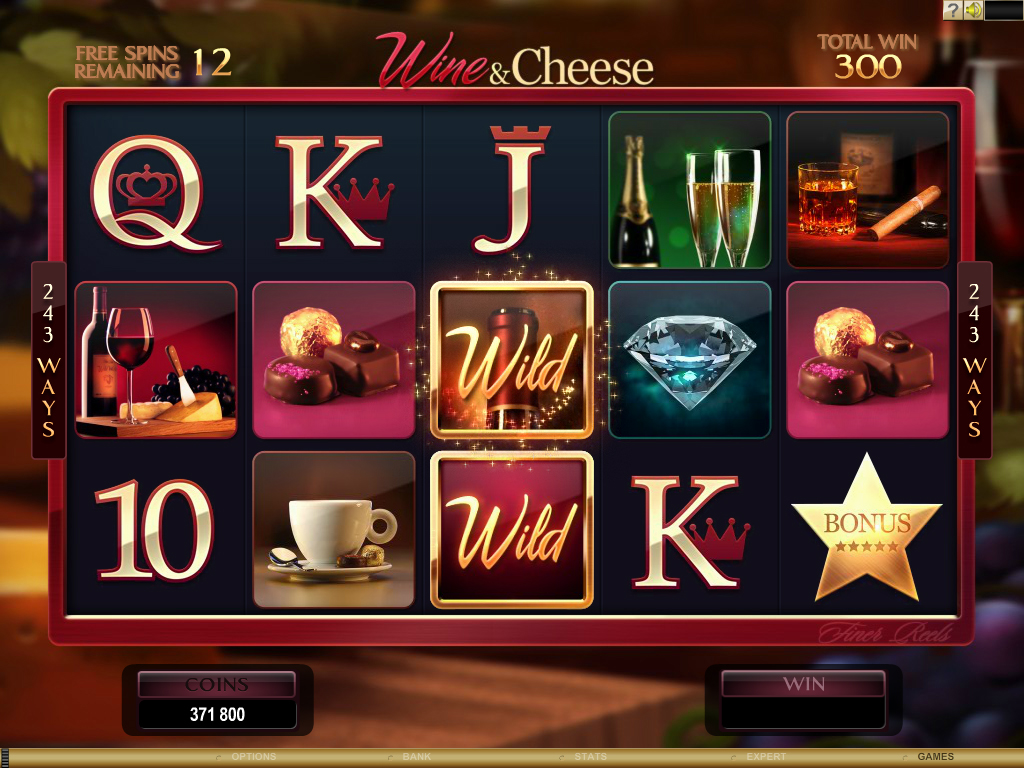Open the Options menu
The image size is (1024, 768).
coord(253,756)
